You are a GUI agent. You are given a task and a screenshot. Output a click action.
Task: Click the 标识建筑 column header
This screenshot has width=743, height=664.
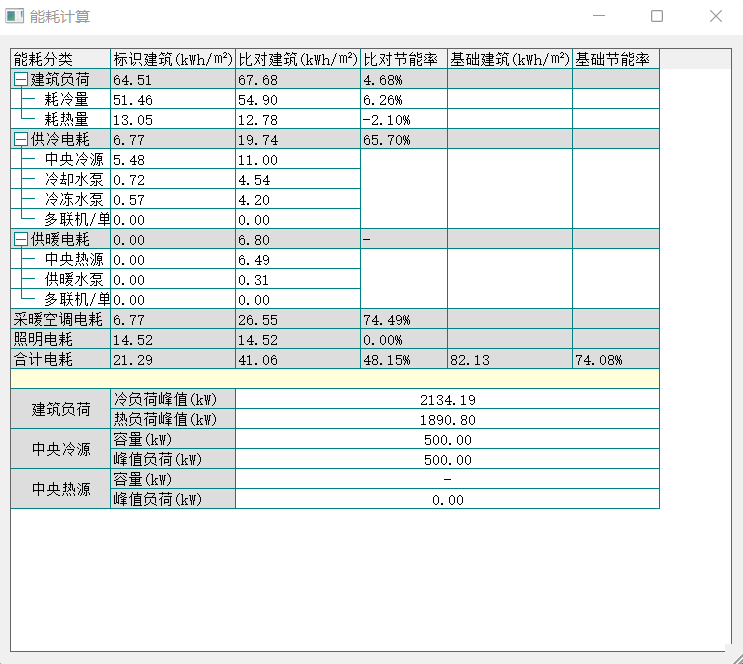tap(172, 60)
